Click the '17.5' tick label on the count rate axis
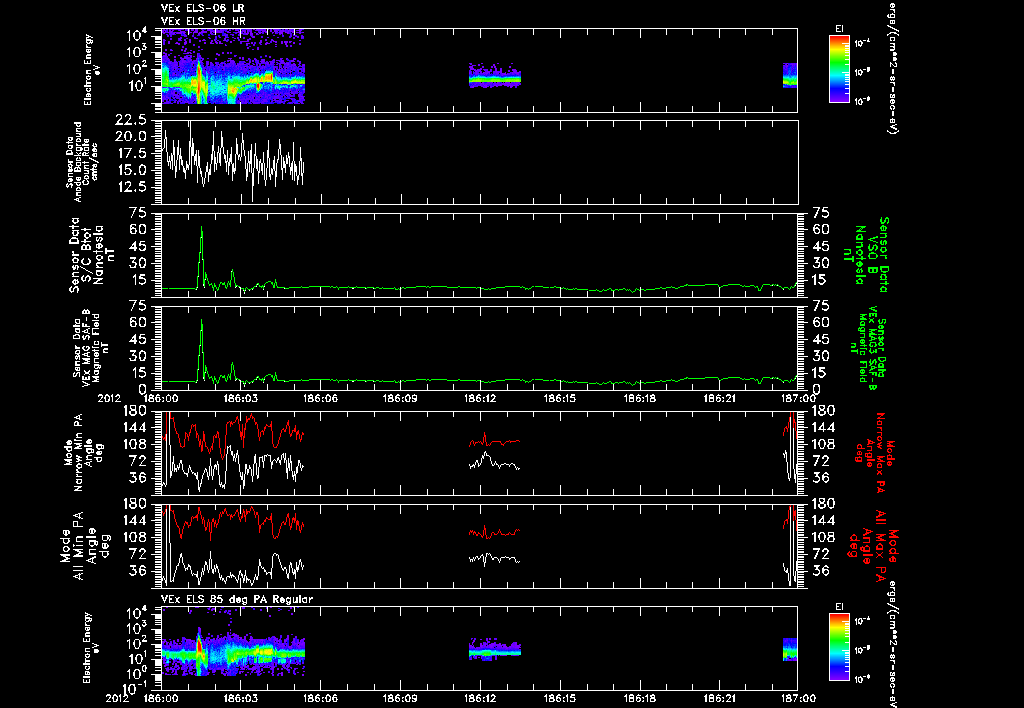Screen dimensions: 1024x708 [x=131, y=153]
